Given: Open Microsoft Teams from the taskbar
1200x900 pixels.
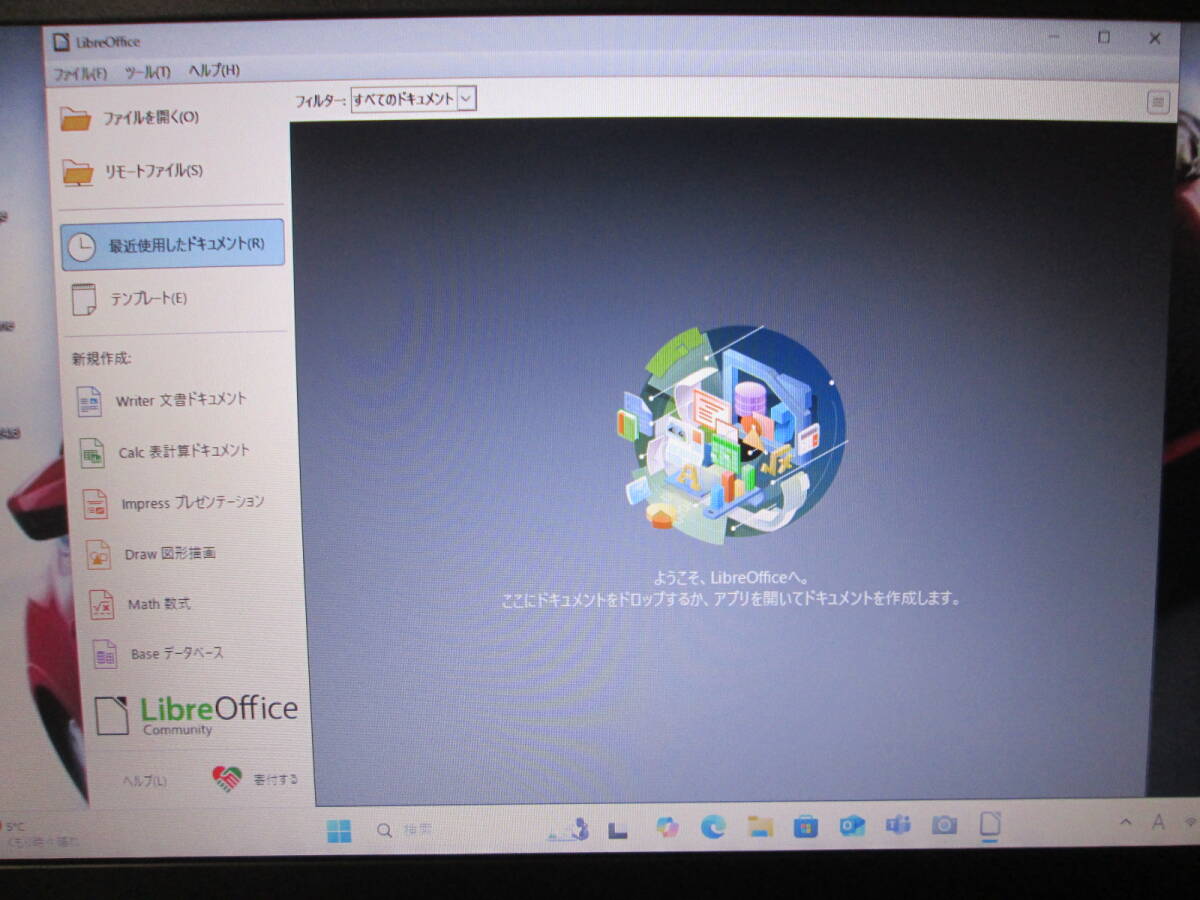Looking at the screenshot, I should click(x=898, y=826).
